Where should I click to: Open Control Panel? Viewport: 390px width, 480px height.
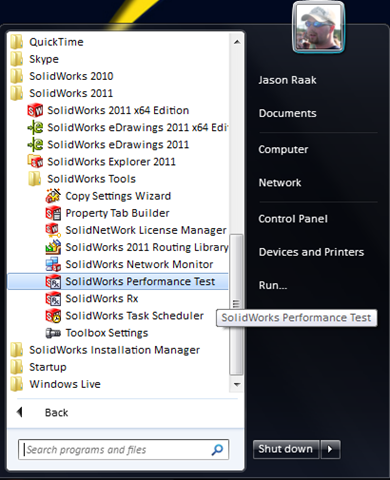coord(293,219)
